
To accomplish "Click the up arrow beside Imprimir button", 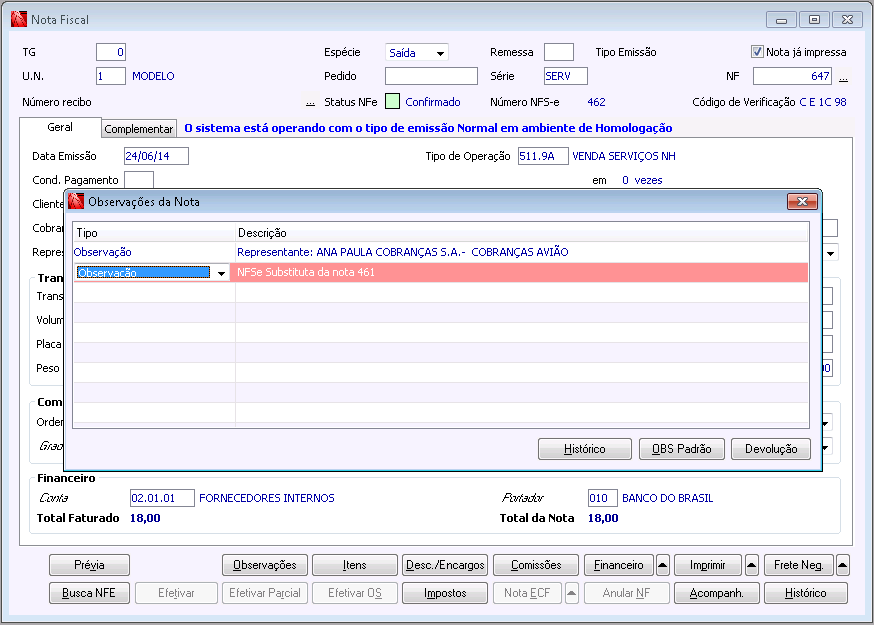I will click(752, 565).
